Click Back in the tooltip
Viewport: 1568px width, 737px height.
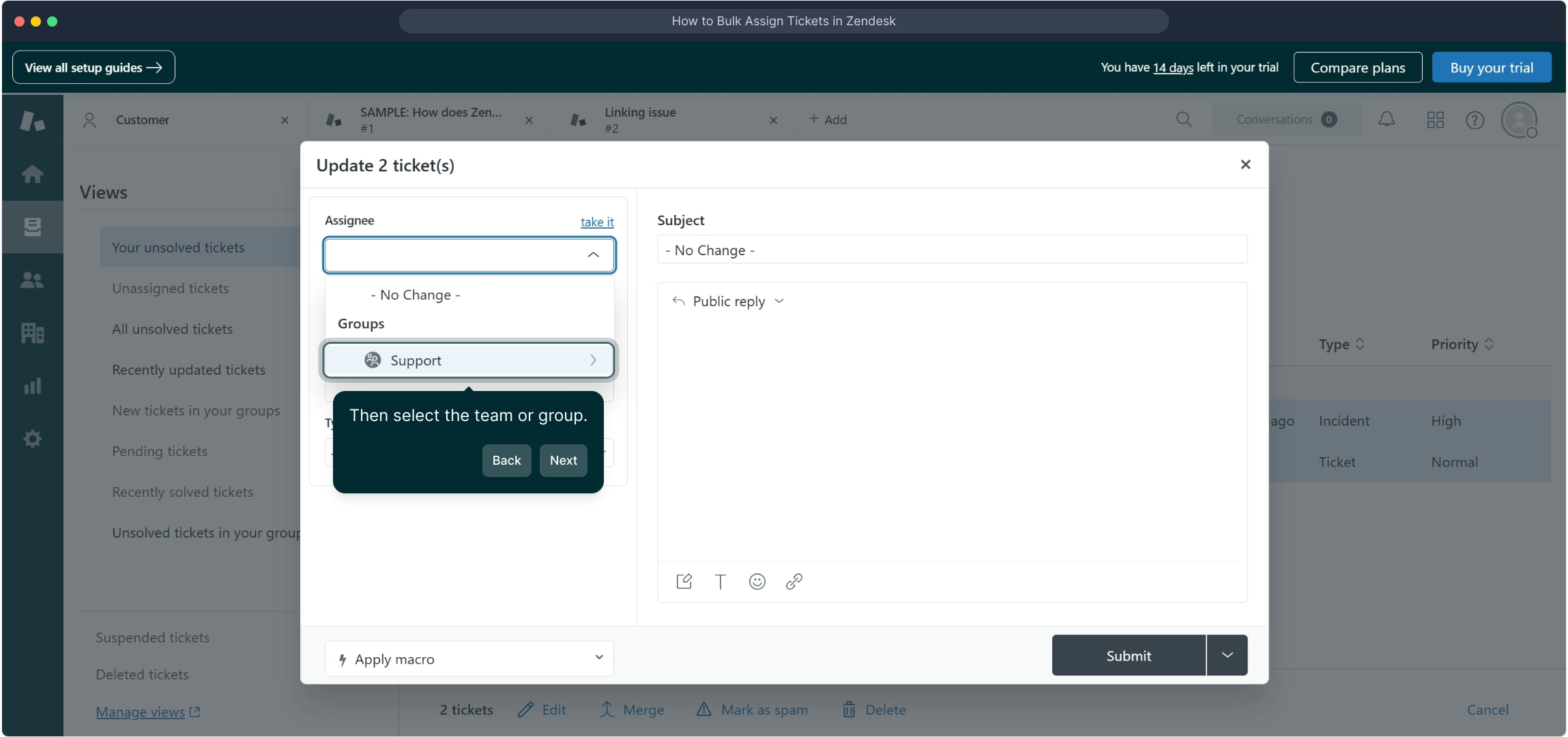click(506, 461)
